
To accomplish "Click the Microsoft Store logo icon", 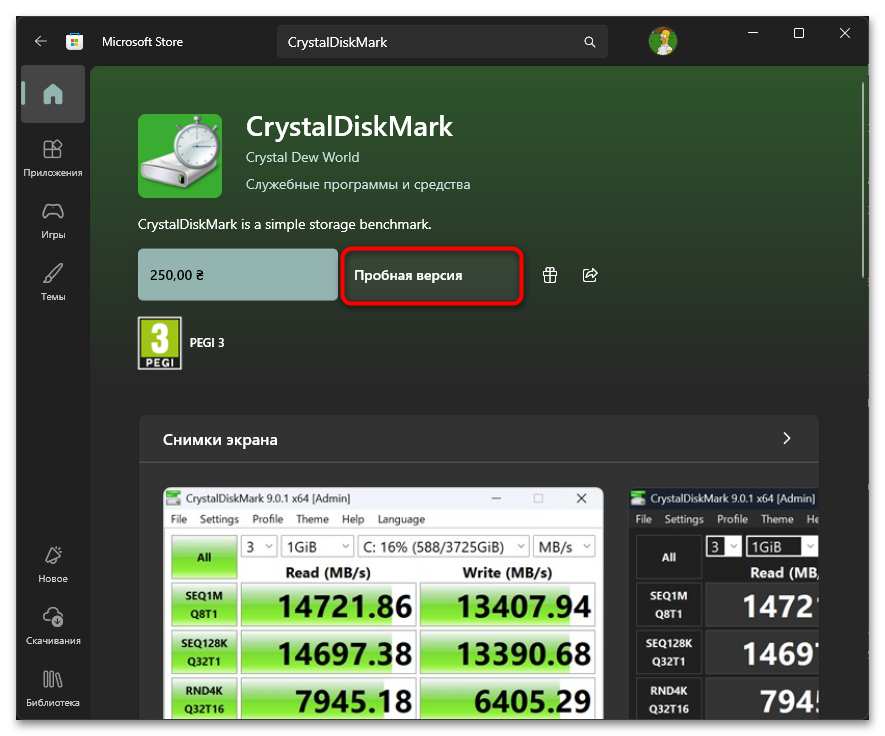I will coord(75,42).
